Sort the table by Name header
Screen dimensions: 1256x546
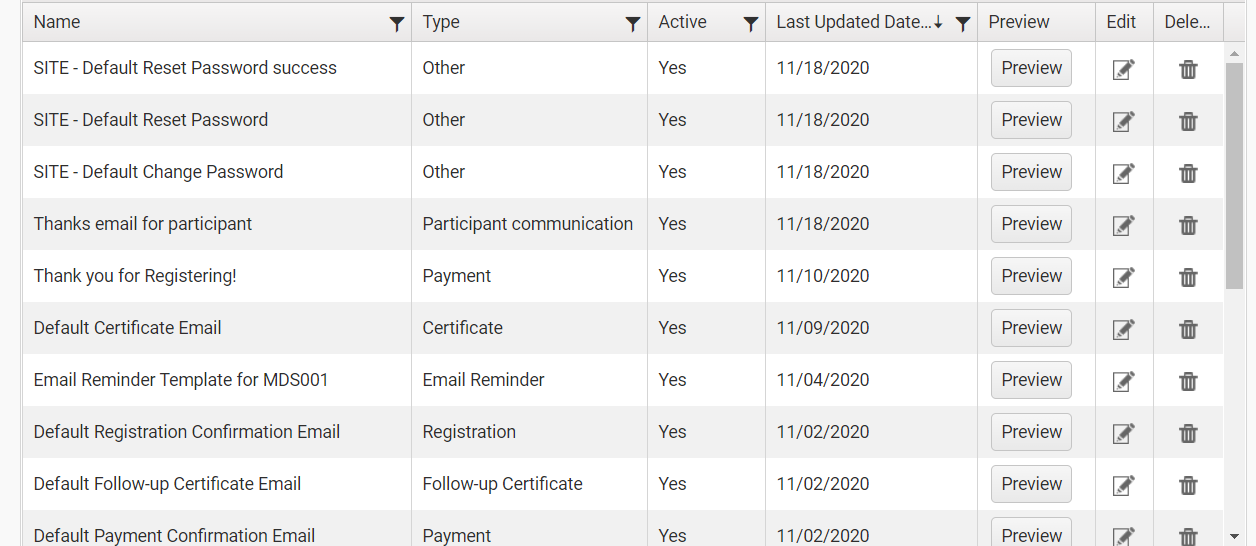click(57, 22)
